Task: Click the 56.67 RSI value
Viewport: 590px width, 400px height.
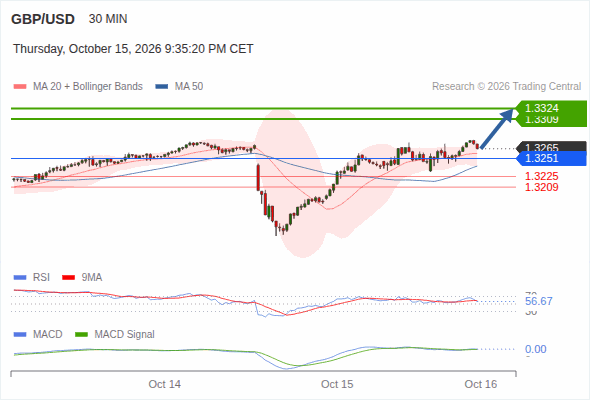Action: point(539,301)
